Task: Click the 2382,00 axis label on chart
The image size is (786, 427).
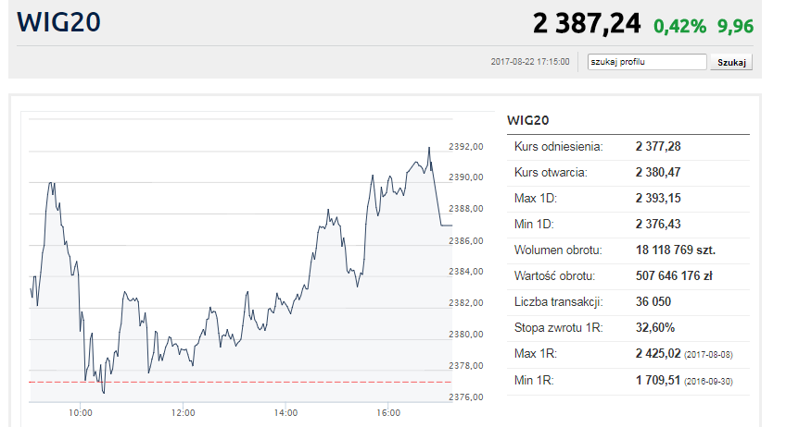Action: pyautogui.click(x=466, y=303)
